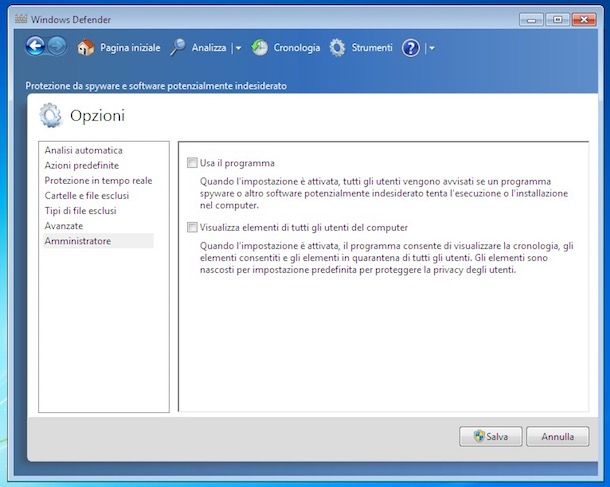Go back with the blue back arrow
The height and width of the screenshot is (487, 610).
35,47
